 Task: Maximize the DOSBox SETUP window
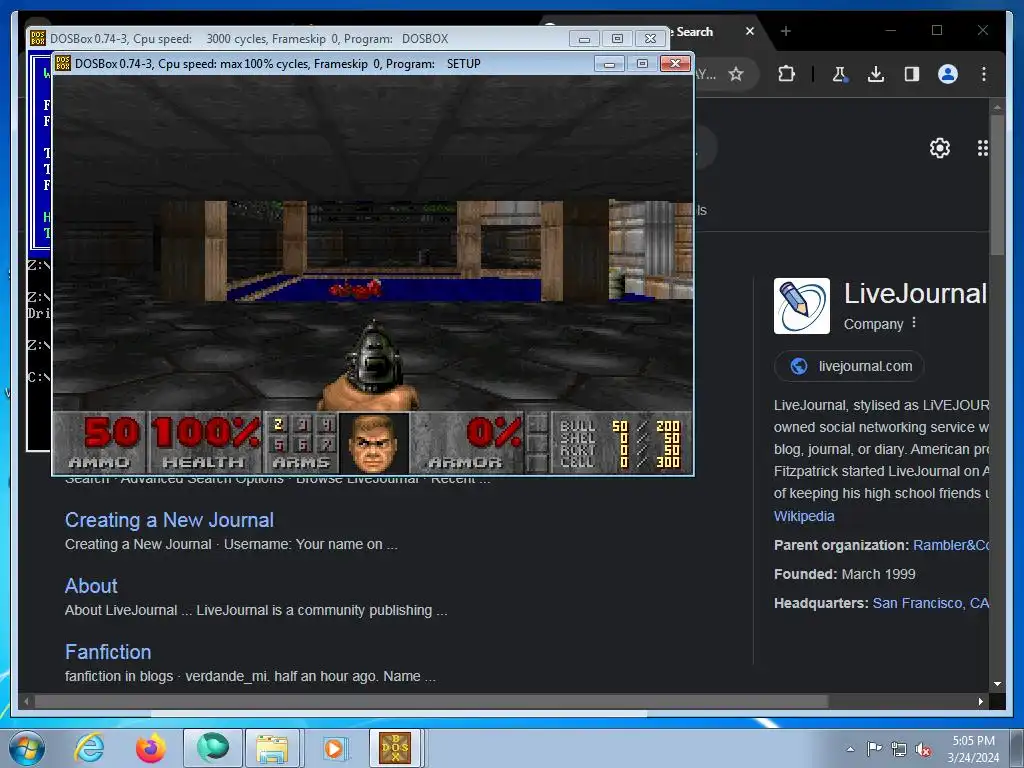tap(642, 64)
